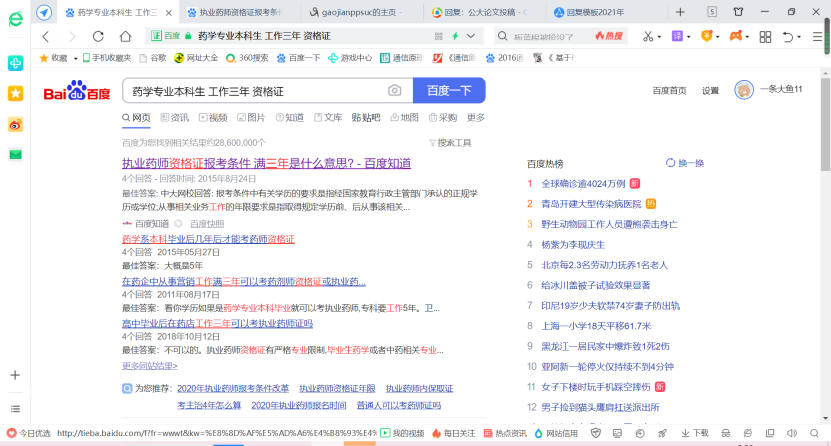Click the 下载 downloads entry in status bar
This screenshot has height=446, width=831.
coord(695,433)
